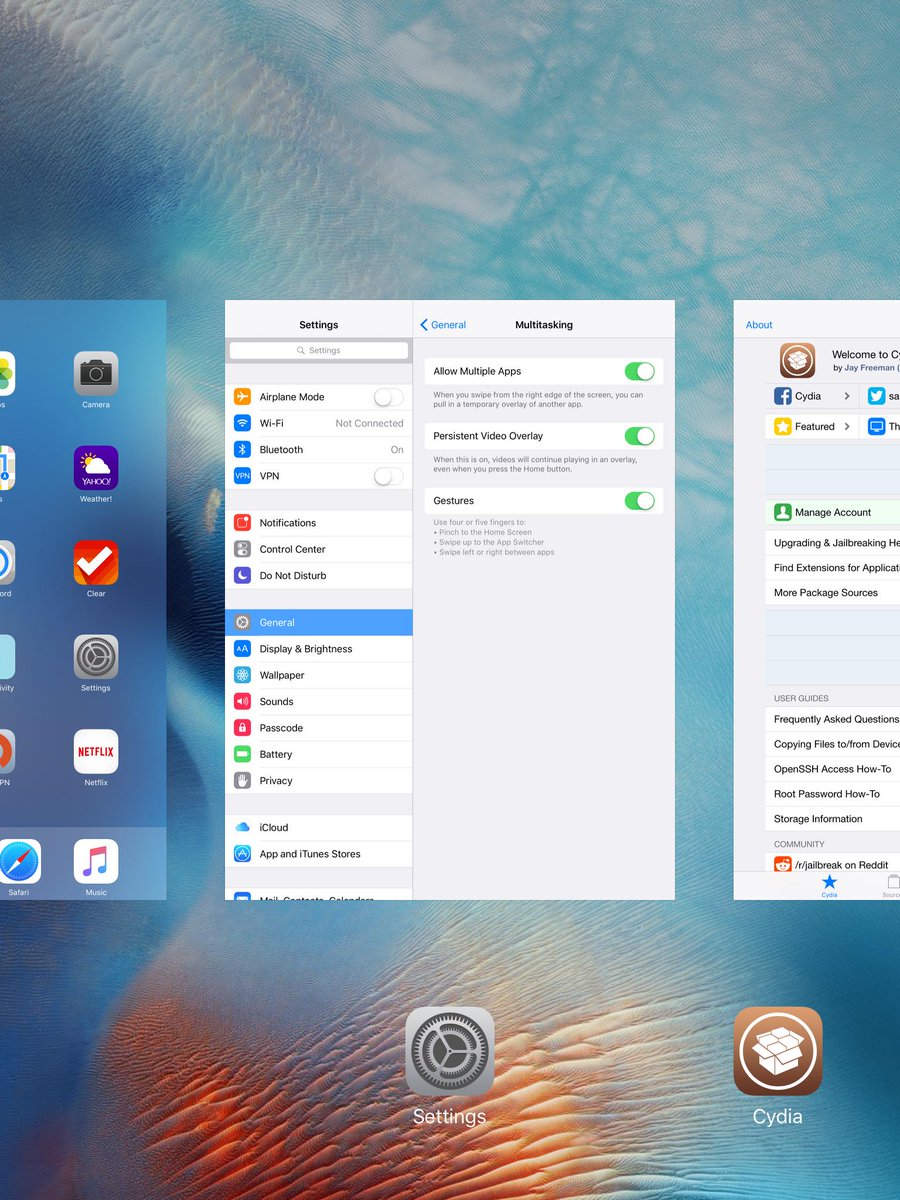Open the Yahoo Weather app icon
The height and width of the screenshot is (1200, 900).
pyautogui.click(x=96, y=468)
